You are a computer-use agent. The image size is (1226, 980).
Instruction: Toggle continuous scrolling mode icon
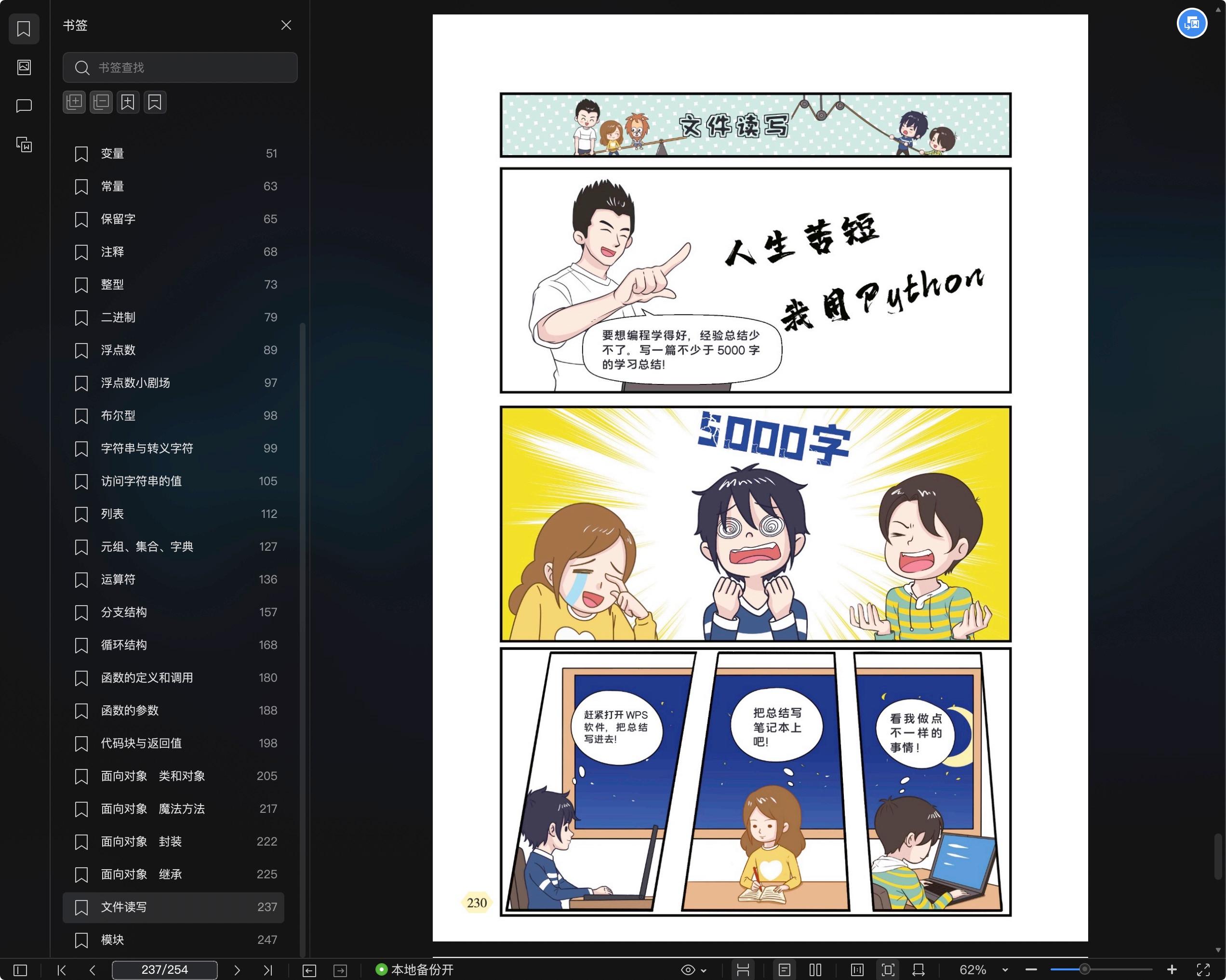click(743, 970)
